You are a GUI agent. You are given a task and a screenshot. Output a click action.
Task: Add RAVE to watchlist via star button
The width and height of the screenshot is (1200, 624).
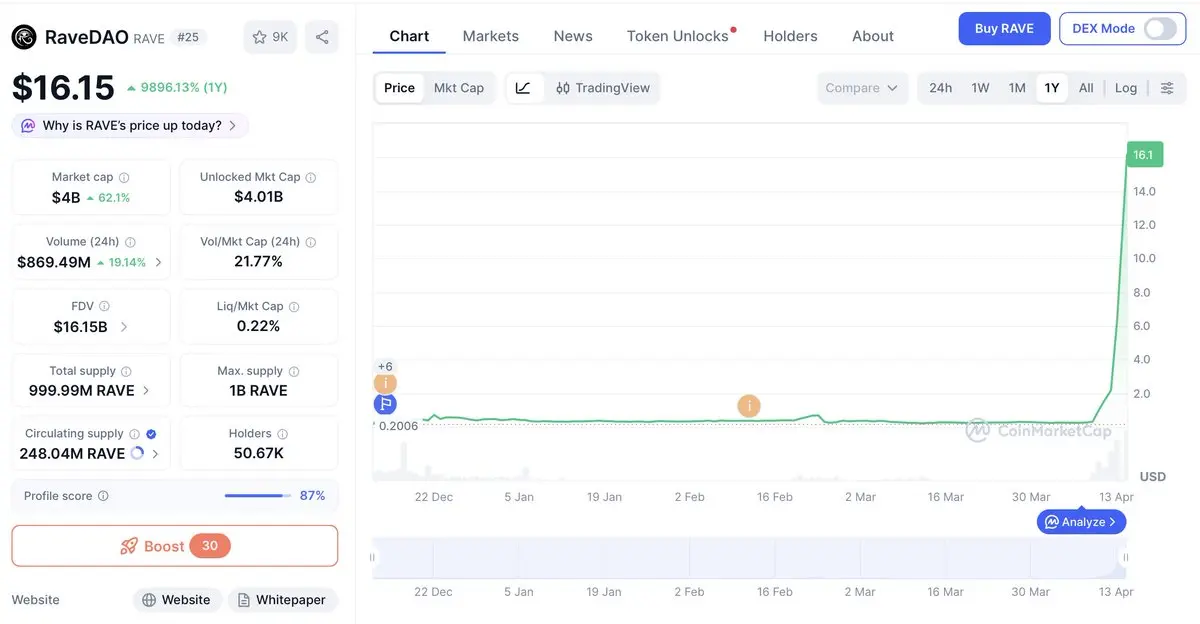270,37
